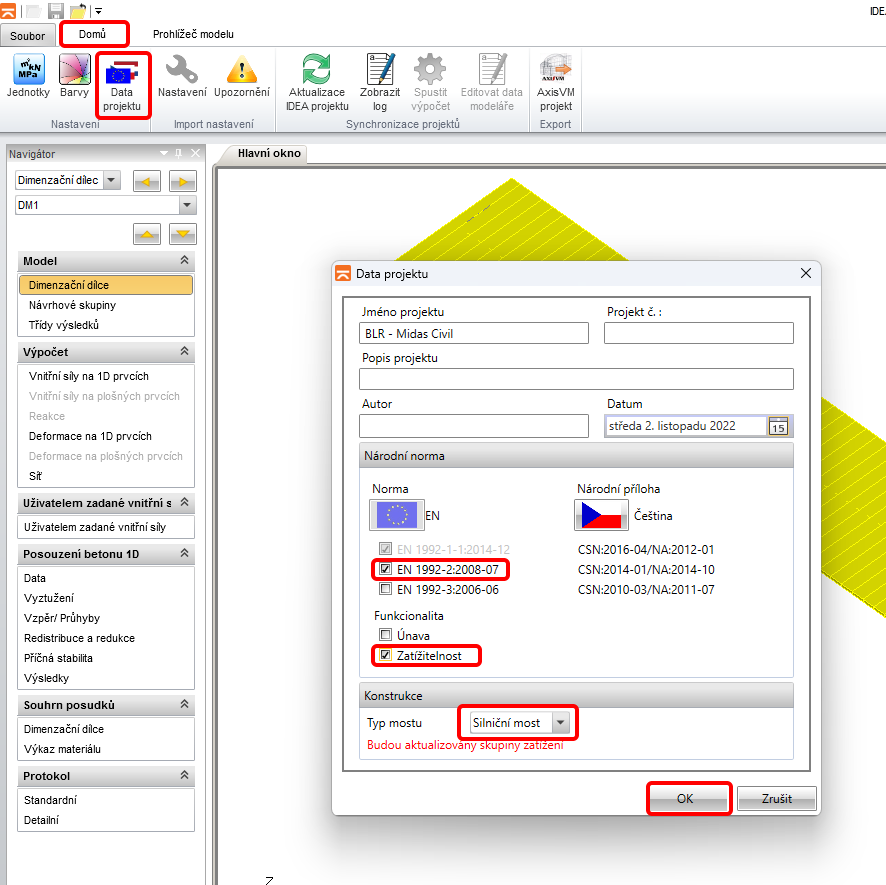Open the Typ mostu dropdown
Screen dimensions: 886x885
562,723
